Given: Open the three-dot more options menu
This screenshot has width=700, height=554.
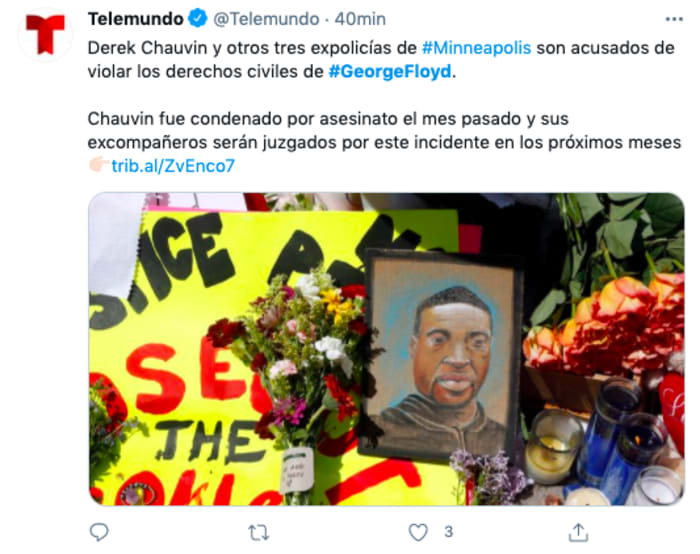Looking at the screenshot, I should [x=674, y=19].
